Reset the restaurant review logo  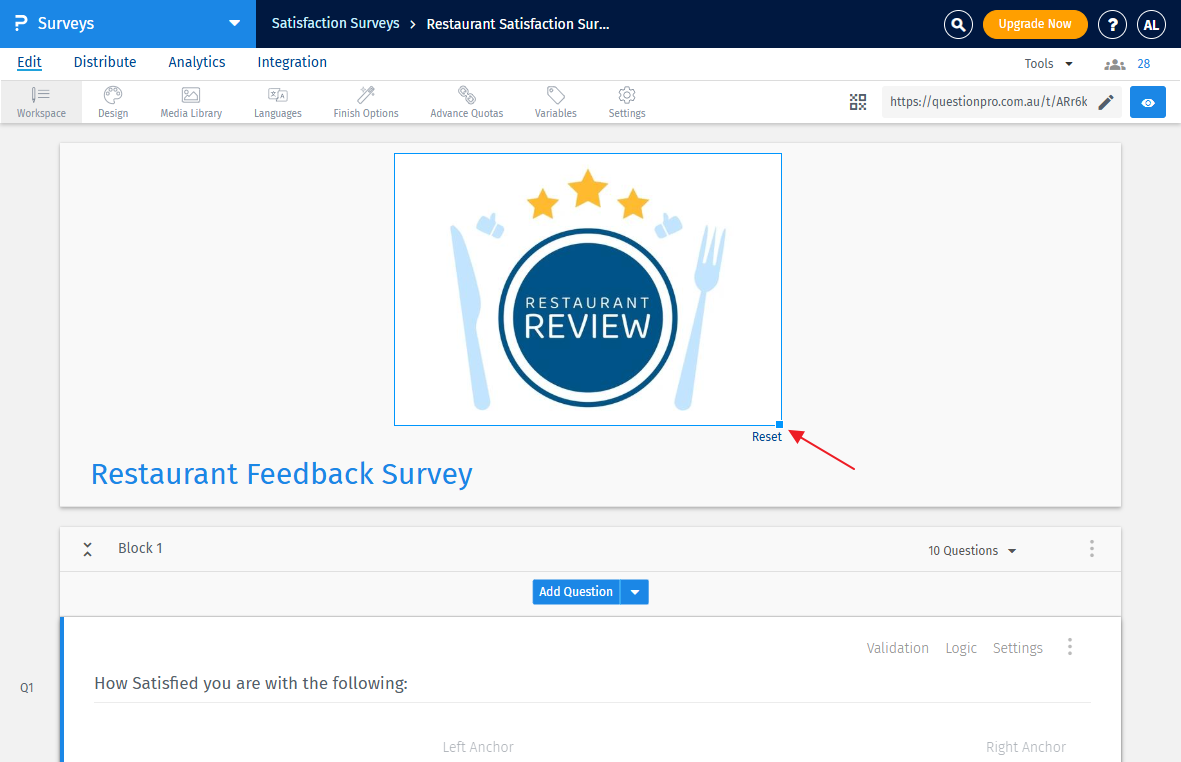[x=766, y=436]
